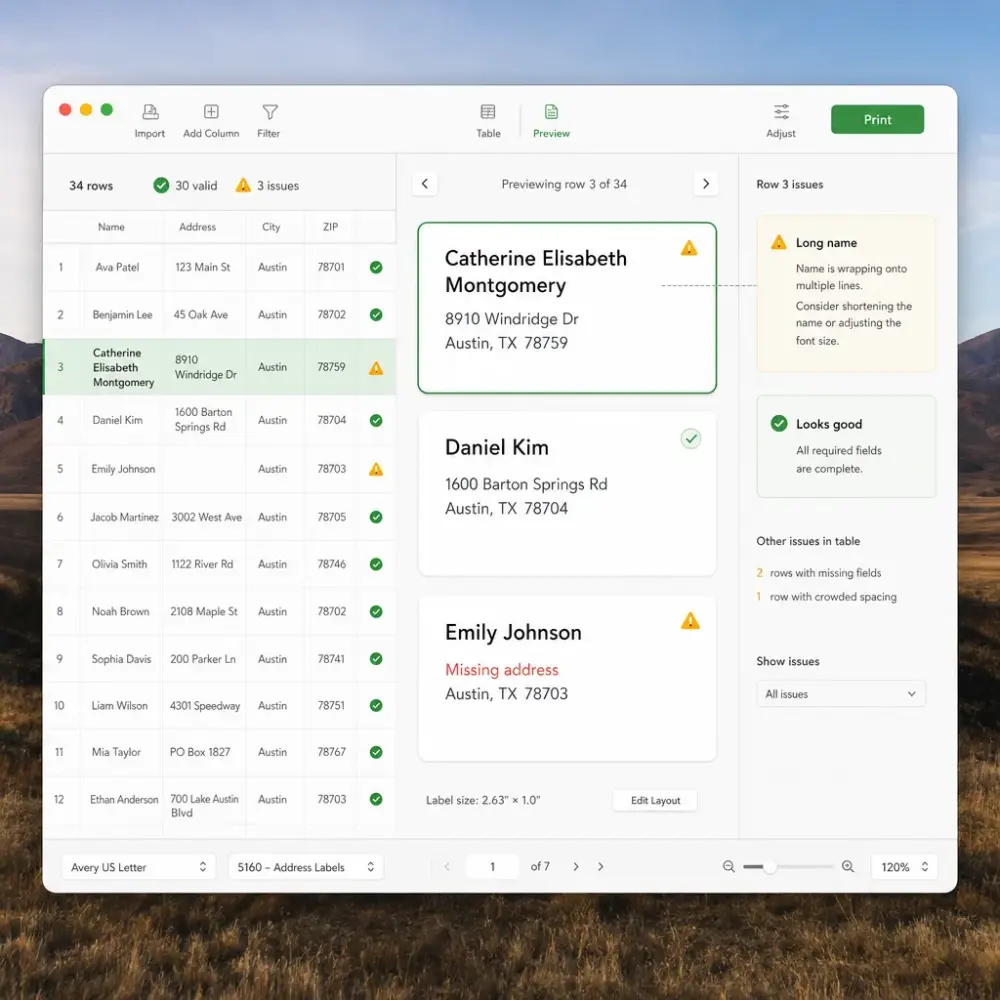Screen dimensions: 1000x1000
Task: Open the 120% zoom stepper
Action: [904, 867]
